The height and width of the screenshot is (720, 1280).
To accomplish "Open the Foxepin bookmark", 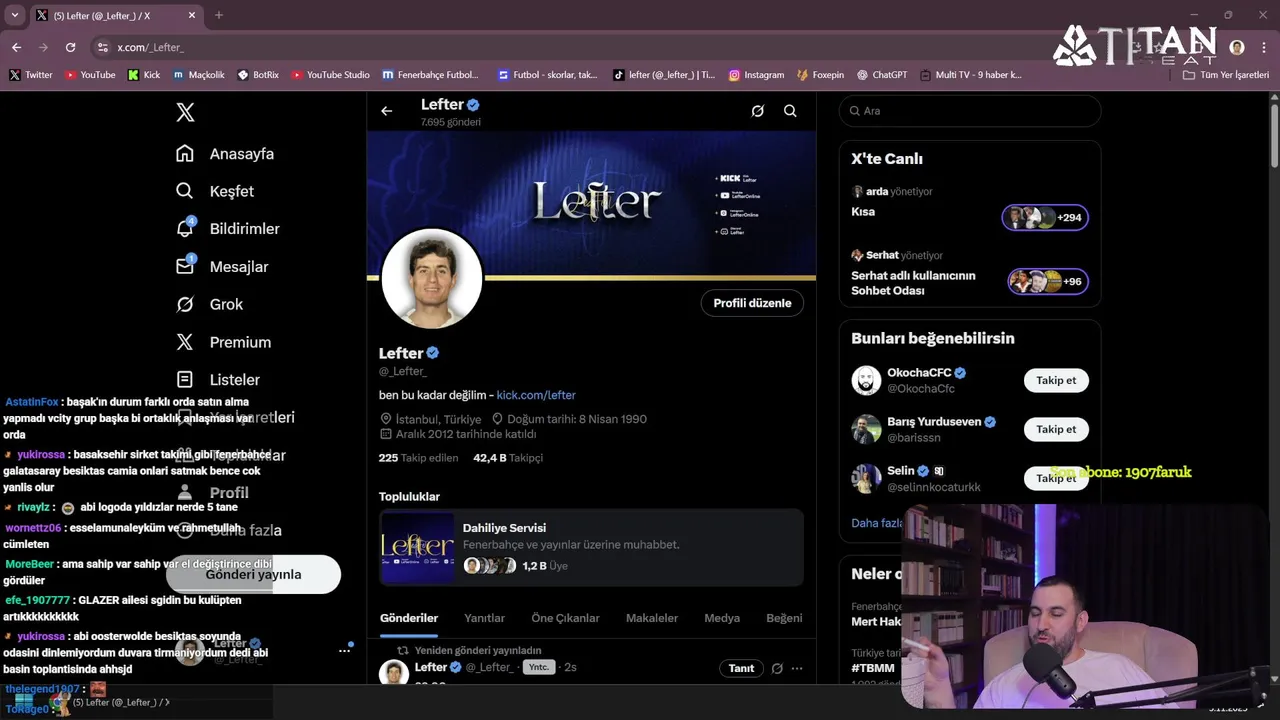I will pos(820,75).
